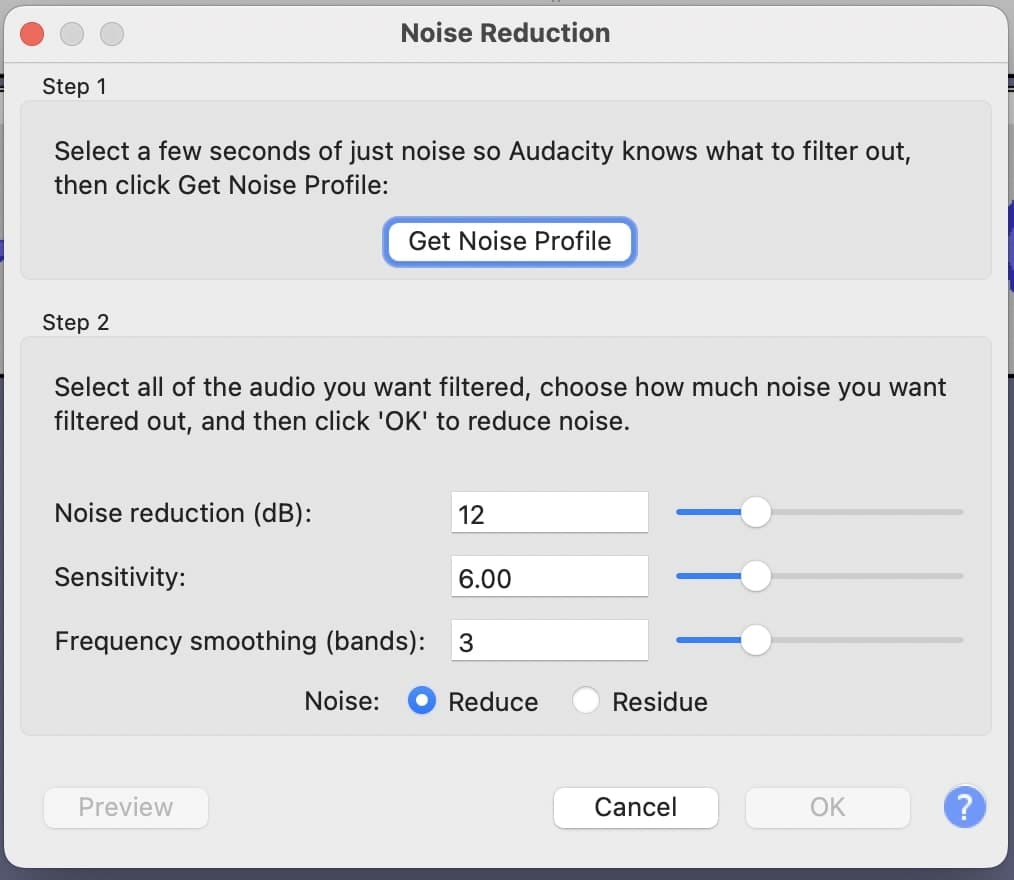
Task: Click the Frequency smoothing slider handle
Action: click(x=756, y=640)
